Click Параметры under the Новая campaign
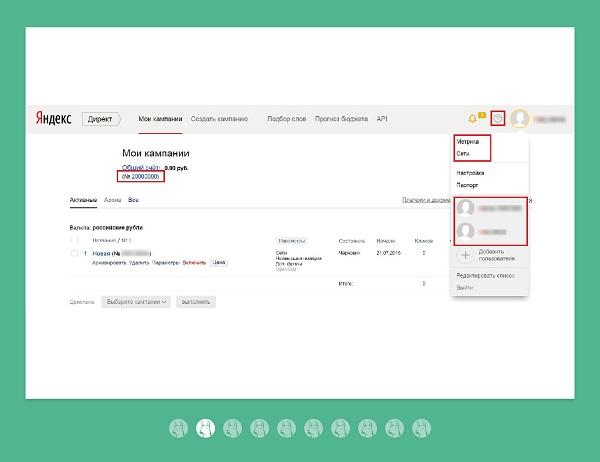This screenshot has width=600, height=462. tap(165, 263)
